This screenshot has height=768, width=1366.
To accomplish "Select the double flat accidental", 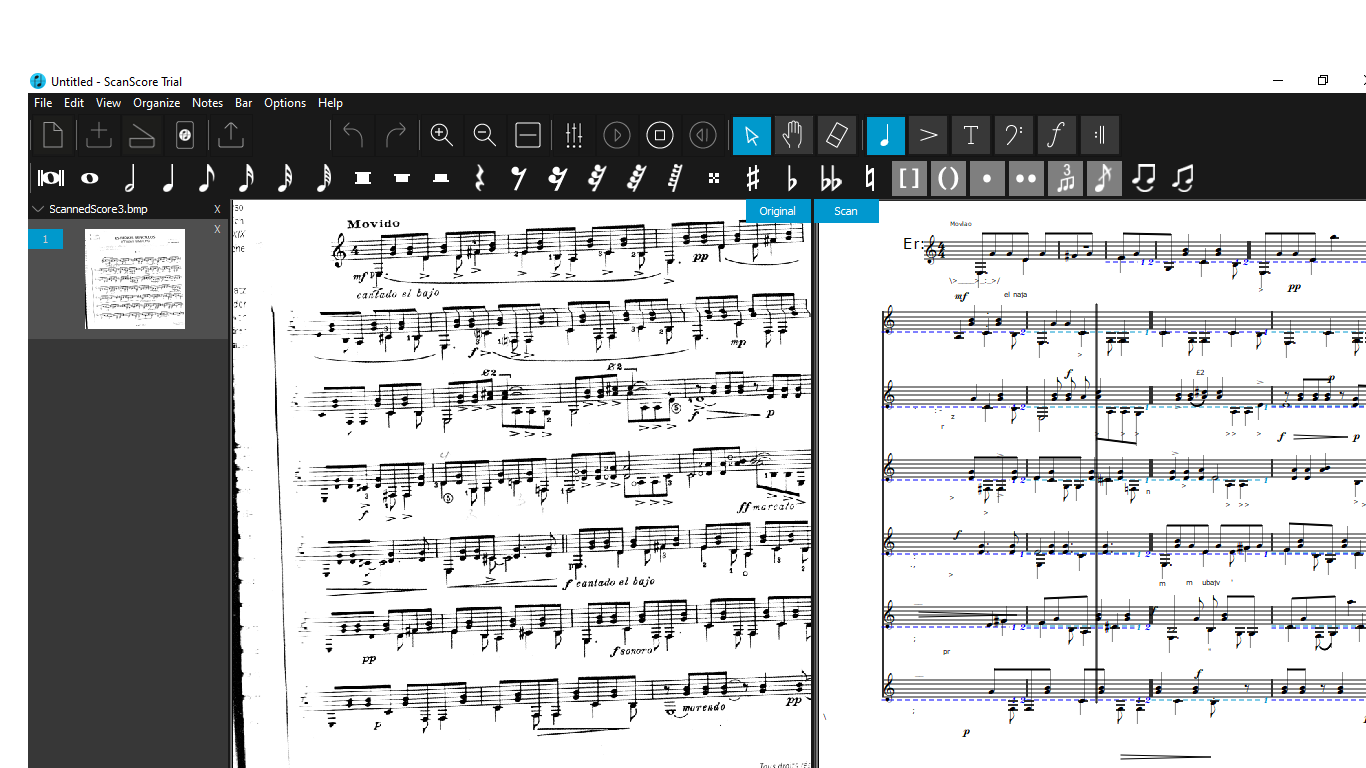I will point(831,178).
